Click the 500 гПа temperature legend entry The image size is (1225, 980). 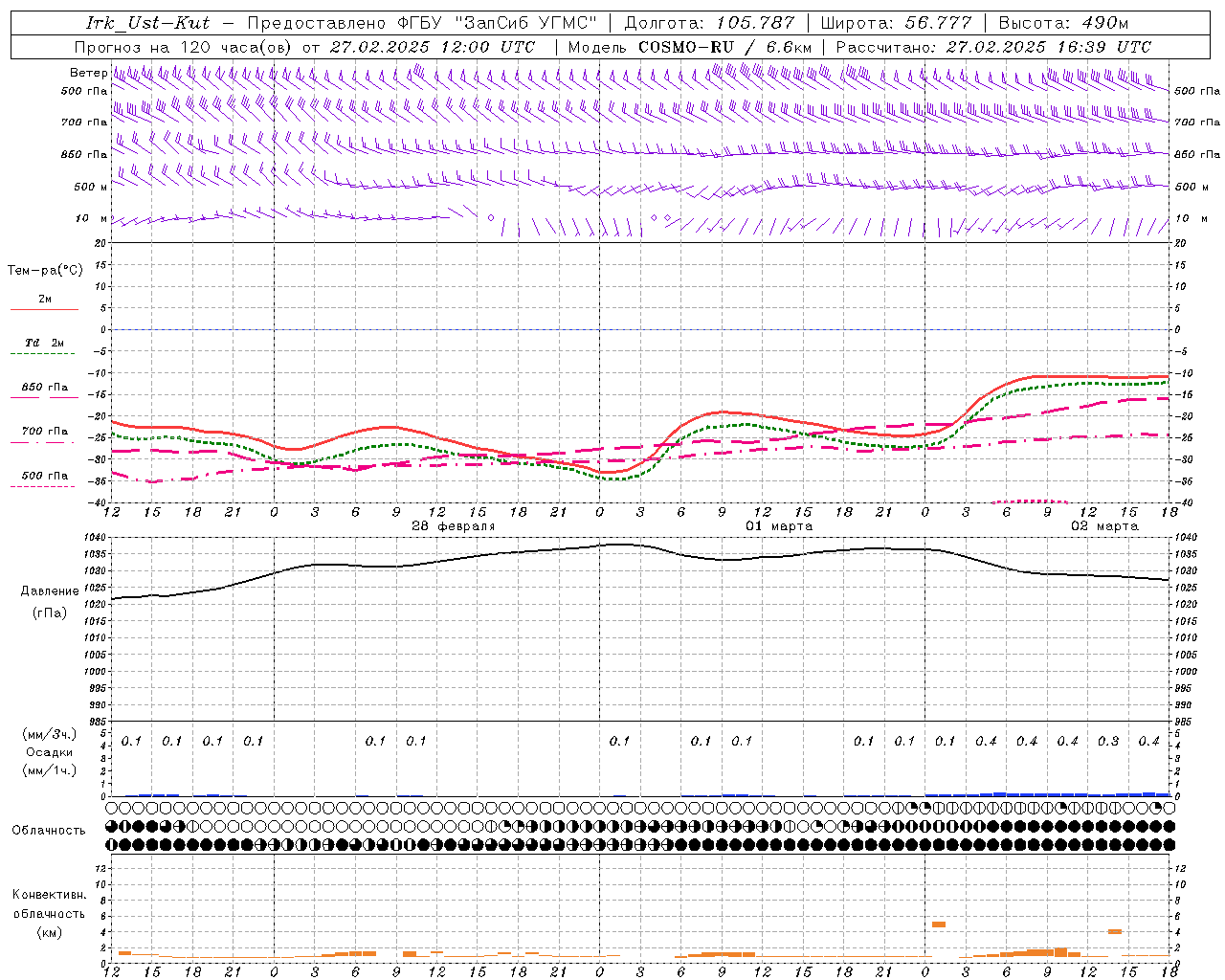(x=45, y=476)
